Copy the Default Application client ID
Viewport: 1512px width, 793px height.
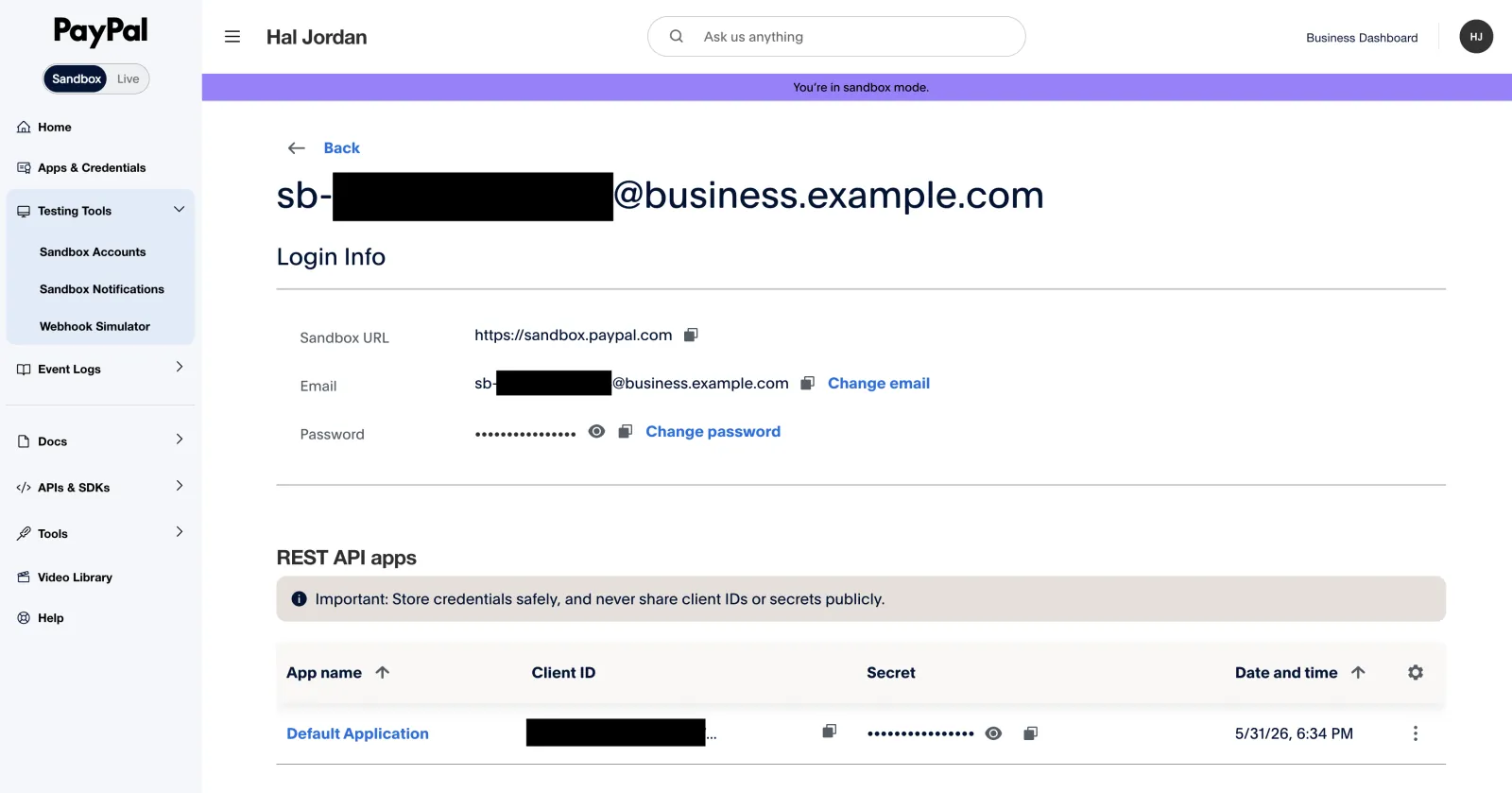click(x=829, y=731)
